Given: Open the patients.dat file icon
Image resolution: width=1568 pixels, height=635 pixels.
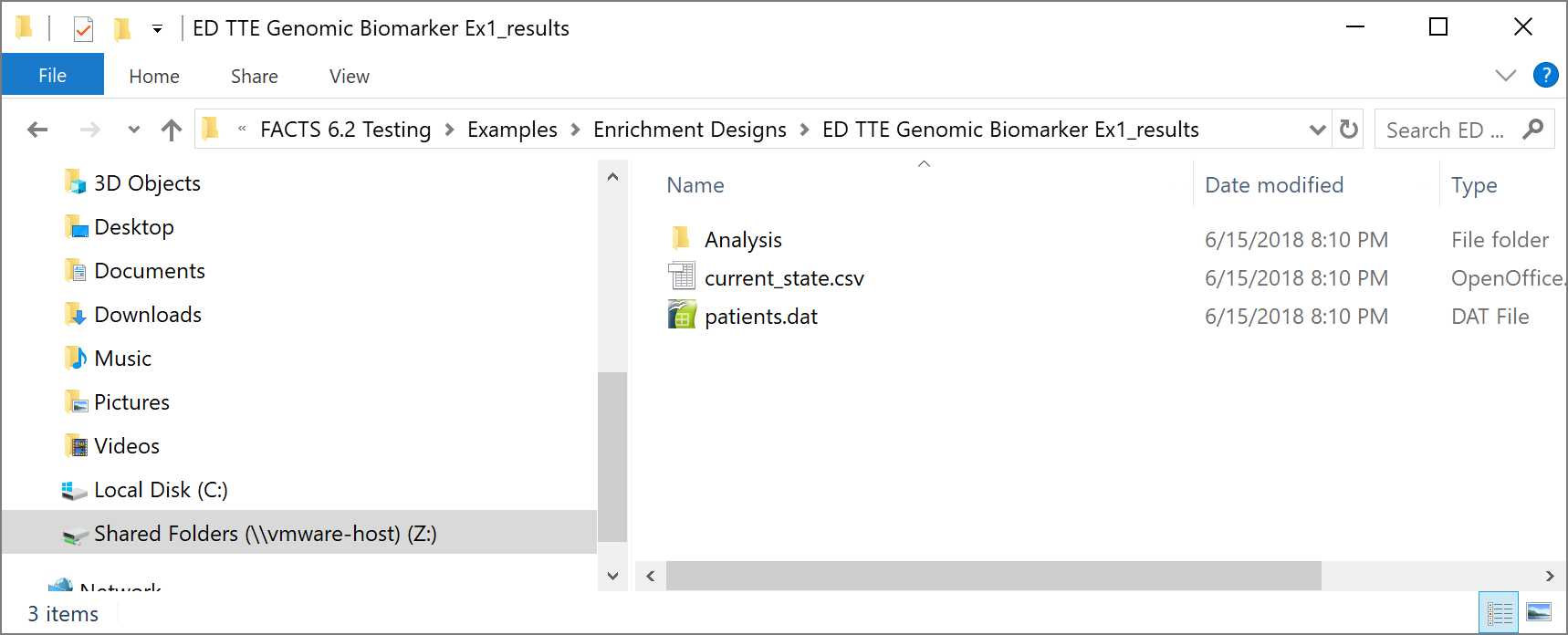Looking at the screenshot, I should 682,316.
